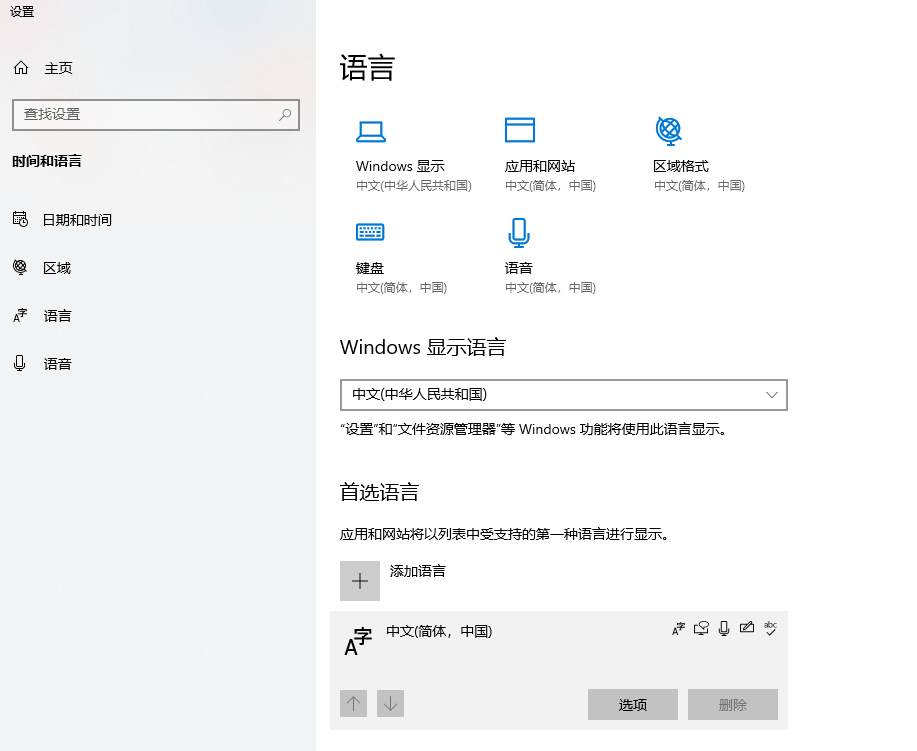The width and height of the screenshot is (917, 751).
Task: Click the abc spell-check feature icon
Action: point(770,628)
